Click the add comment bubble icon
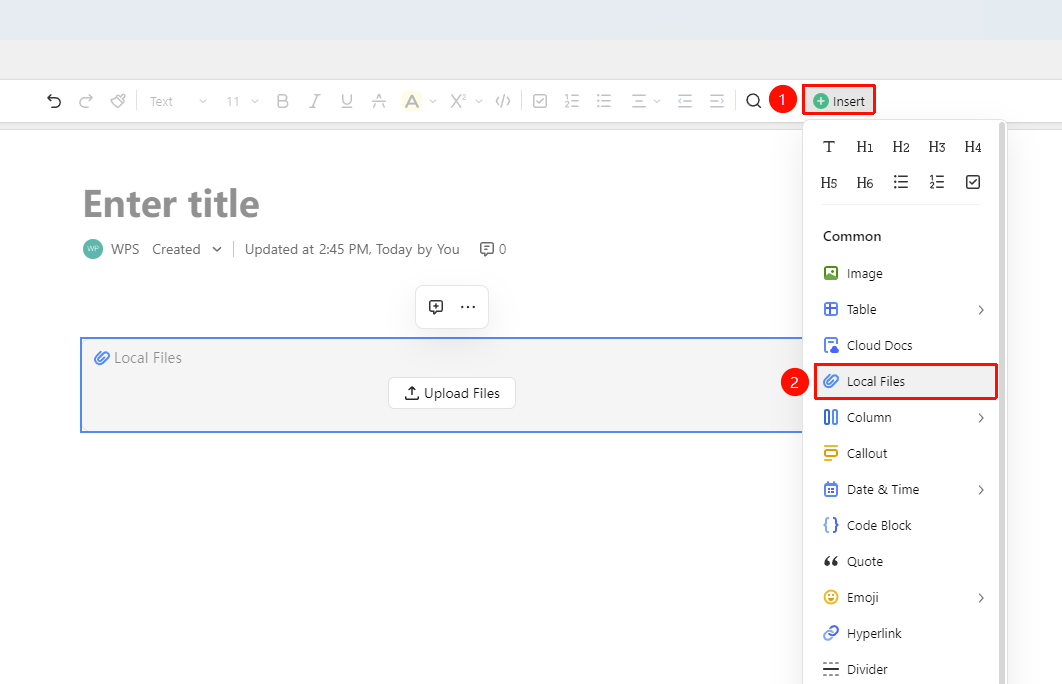 (x=436, y=307)
